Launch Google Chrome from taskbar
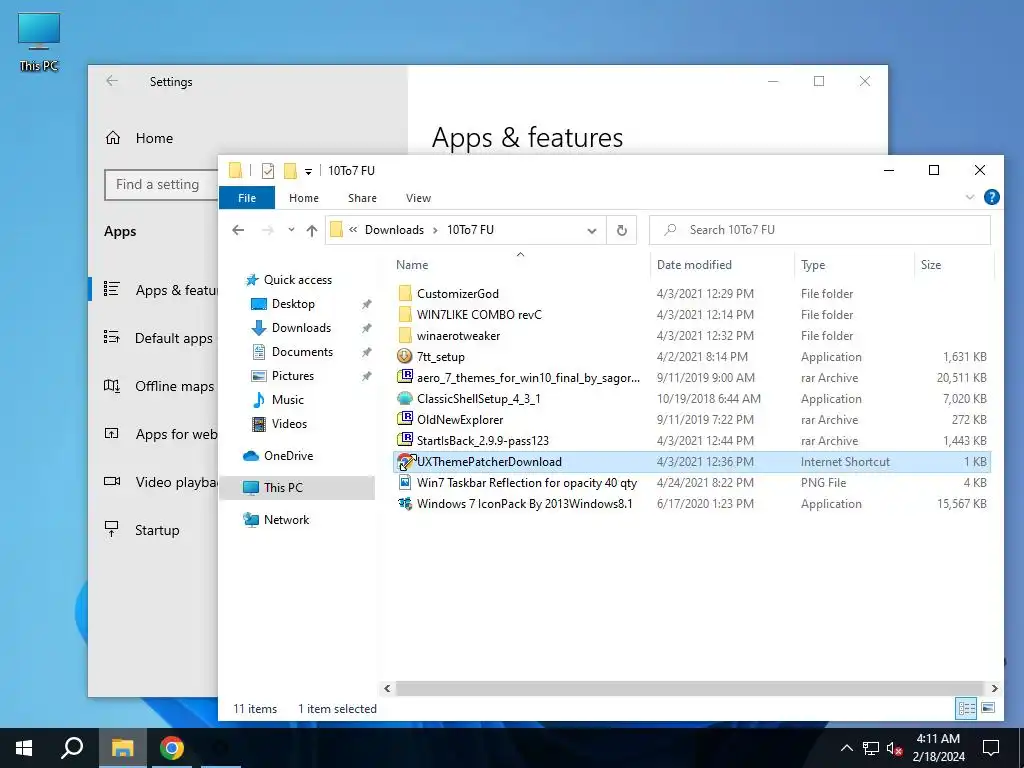Image resolution: width=1024 pixels, height=768 pixels. [x=172, y=748]
